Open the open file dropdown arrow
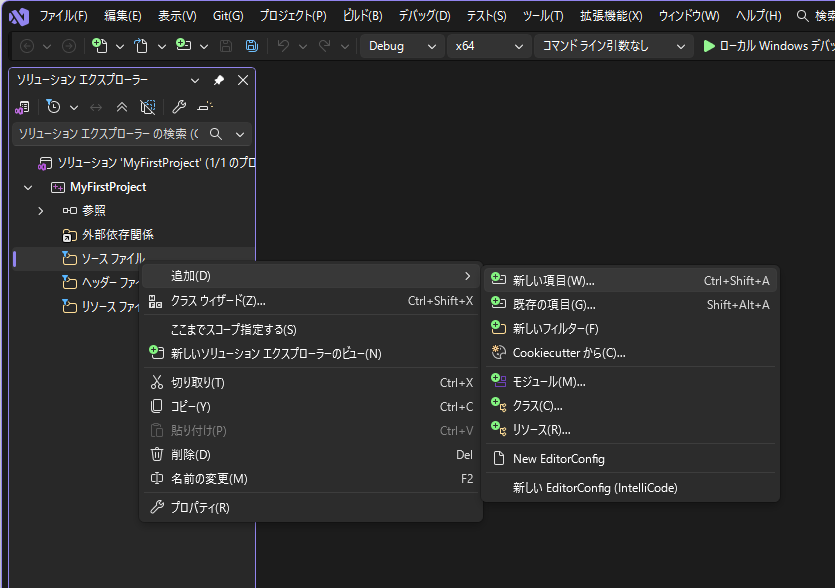 162,47
